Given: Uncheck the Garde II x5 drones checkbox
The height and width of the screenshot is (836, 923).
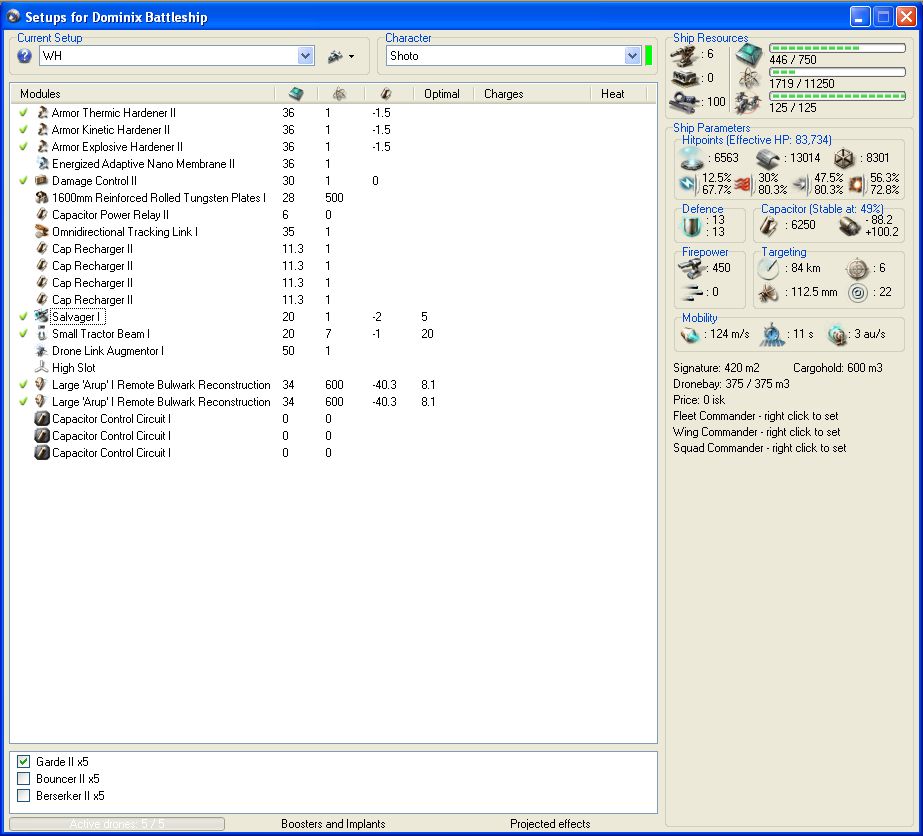Looking at the screenshot, I should (x=24, y=761).
